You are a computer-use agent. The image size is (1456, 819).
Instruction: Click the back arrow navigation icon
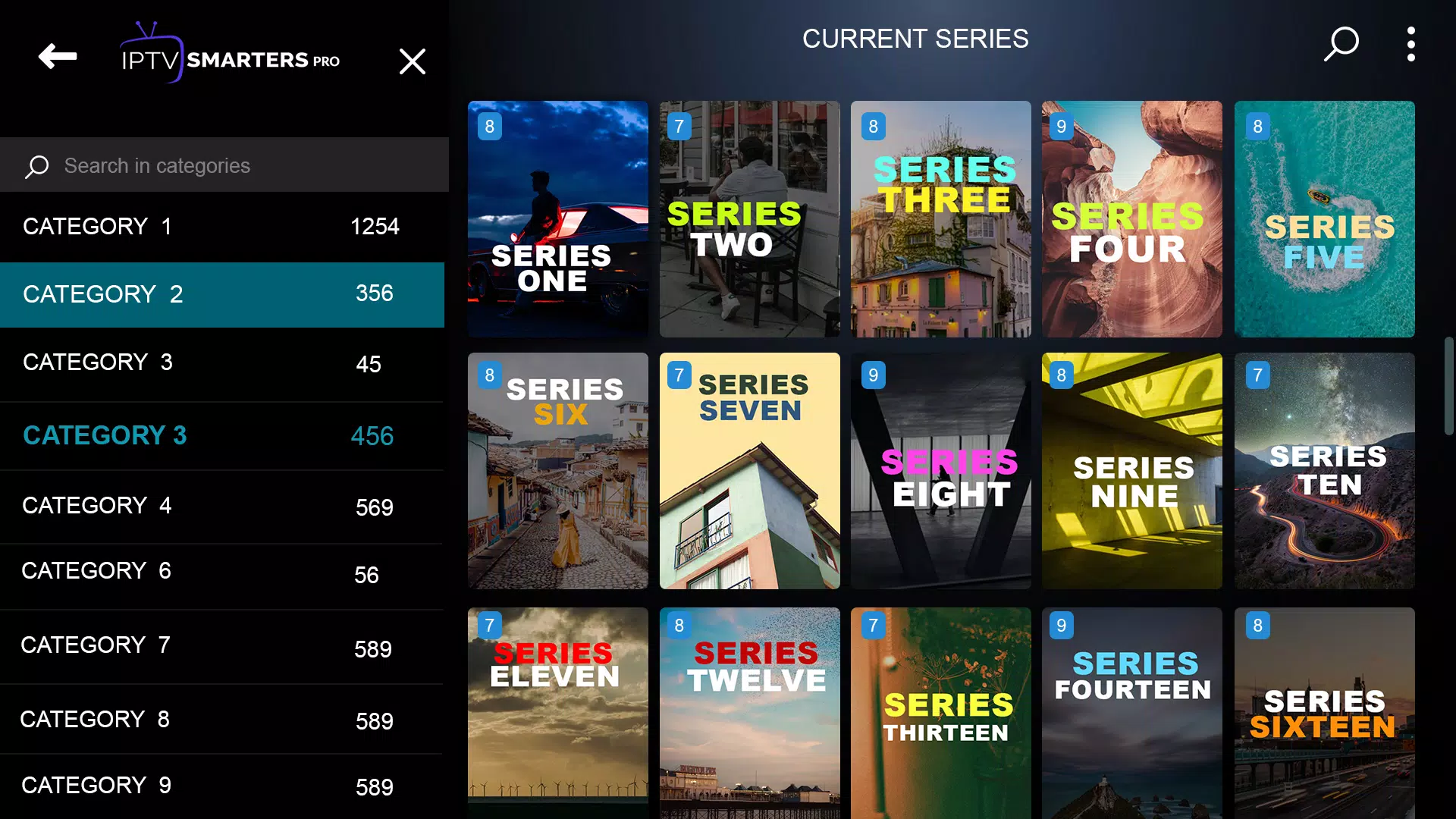coord(57,56)
